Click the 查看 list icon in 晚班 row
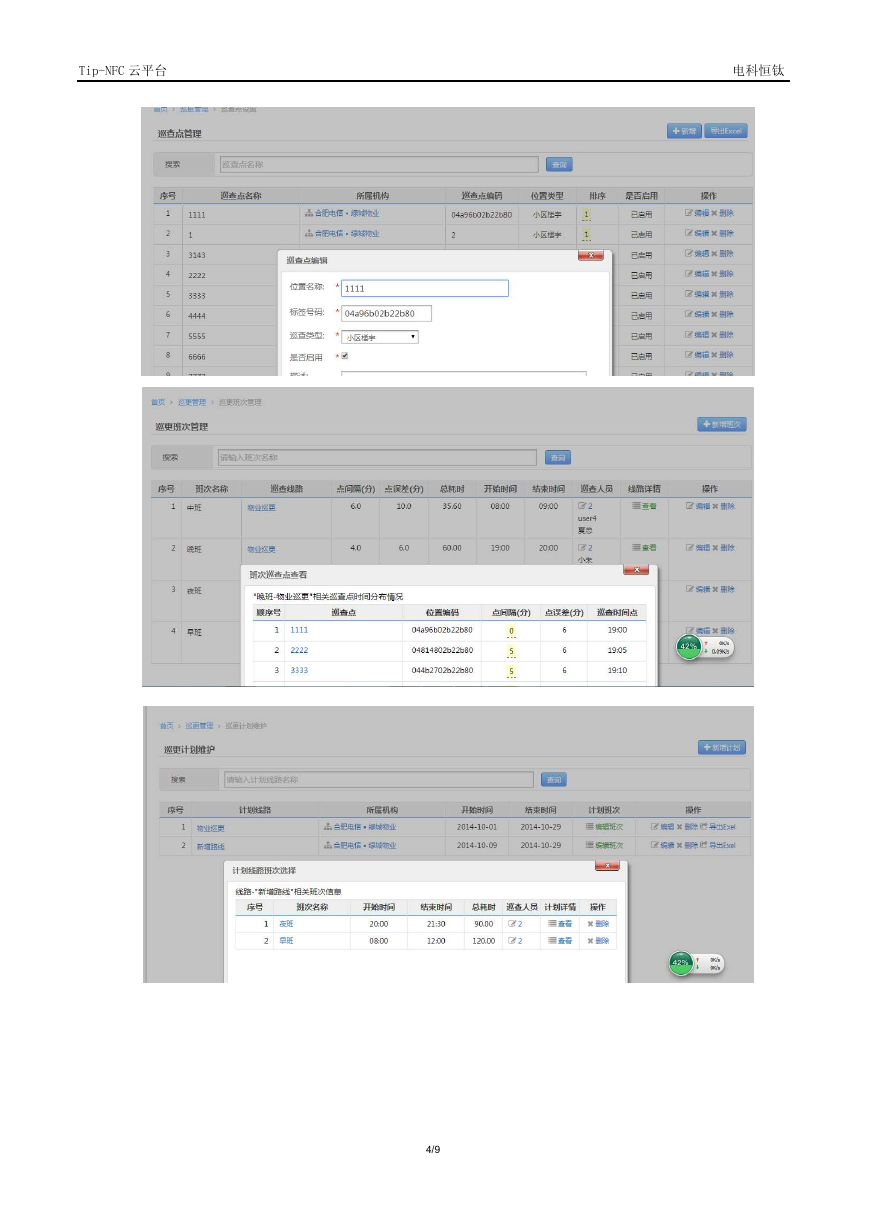The image size is (869, 1228). click(636, 547)
